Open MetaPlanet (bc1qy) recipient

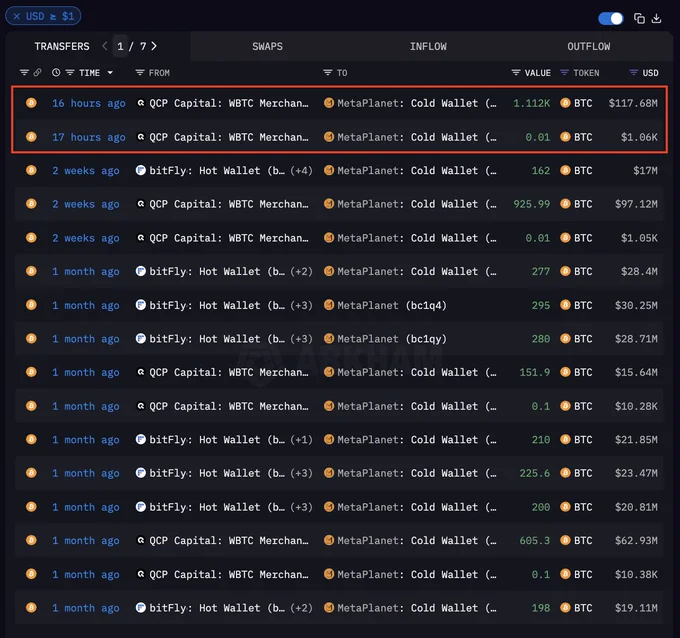[x=392, y=339]
